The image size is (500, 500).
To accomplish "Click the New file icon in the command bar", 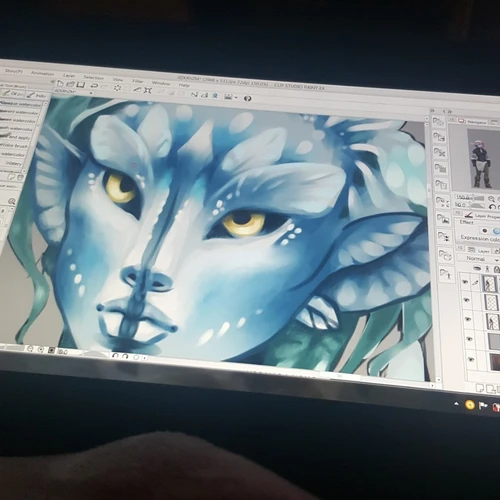I will 60,83.
